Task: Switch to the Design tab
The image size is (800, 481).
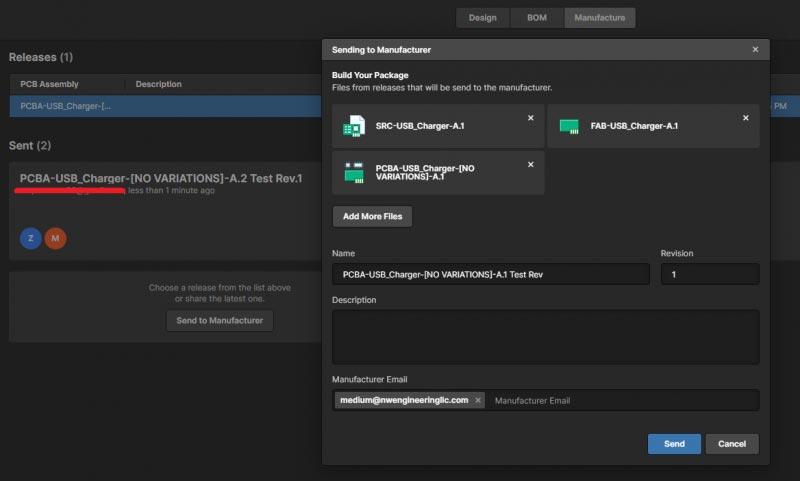Action: [483, 18]
